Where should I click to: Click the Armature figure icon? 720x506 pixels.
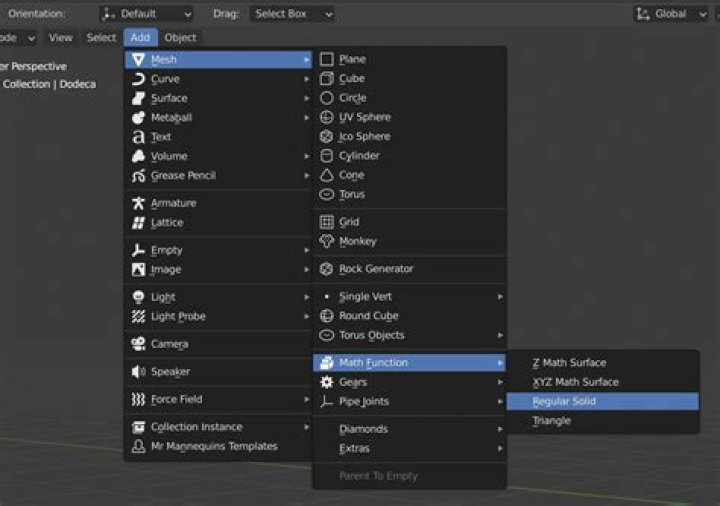138,203
